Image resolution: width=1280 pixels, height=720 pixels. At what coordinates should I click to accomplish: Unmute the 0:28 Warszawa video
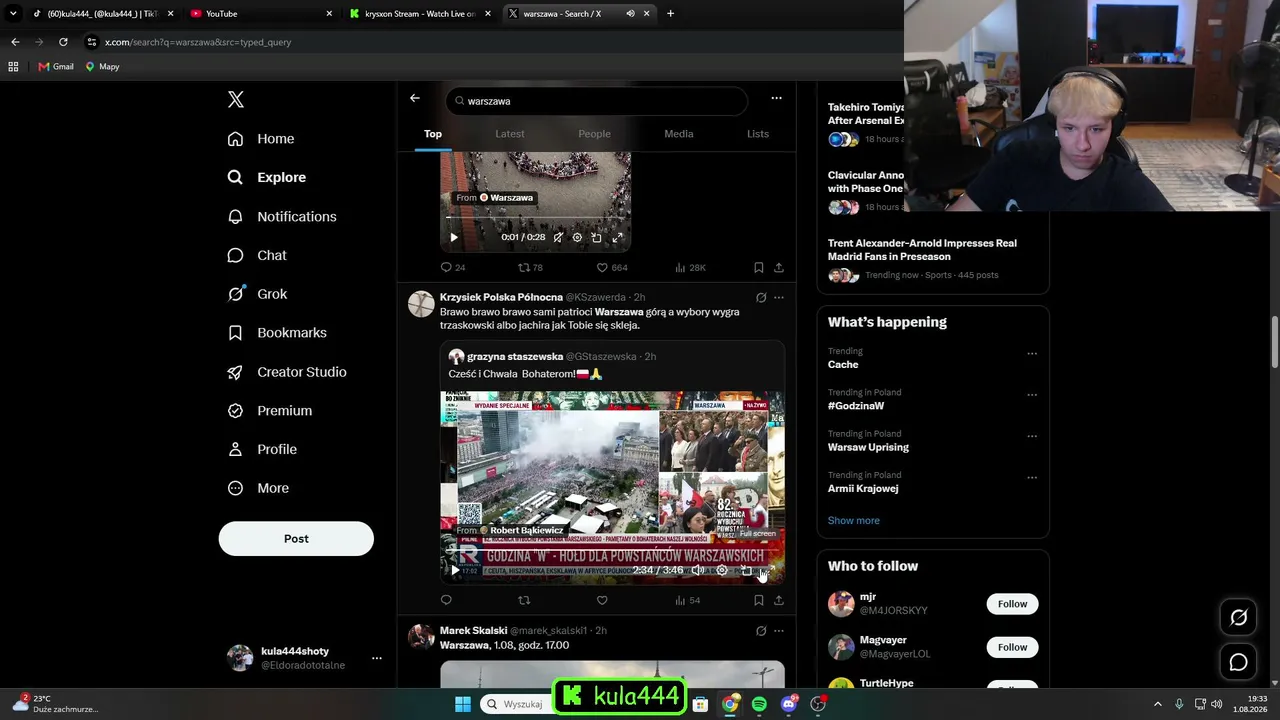pos(558,237)
